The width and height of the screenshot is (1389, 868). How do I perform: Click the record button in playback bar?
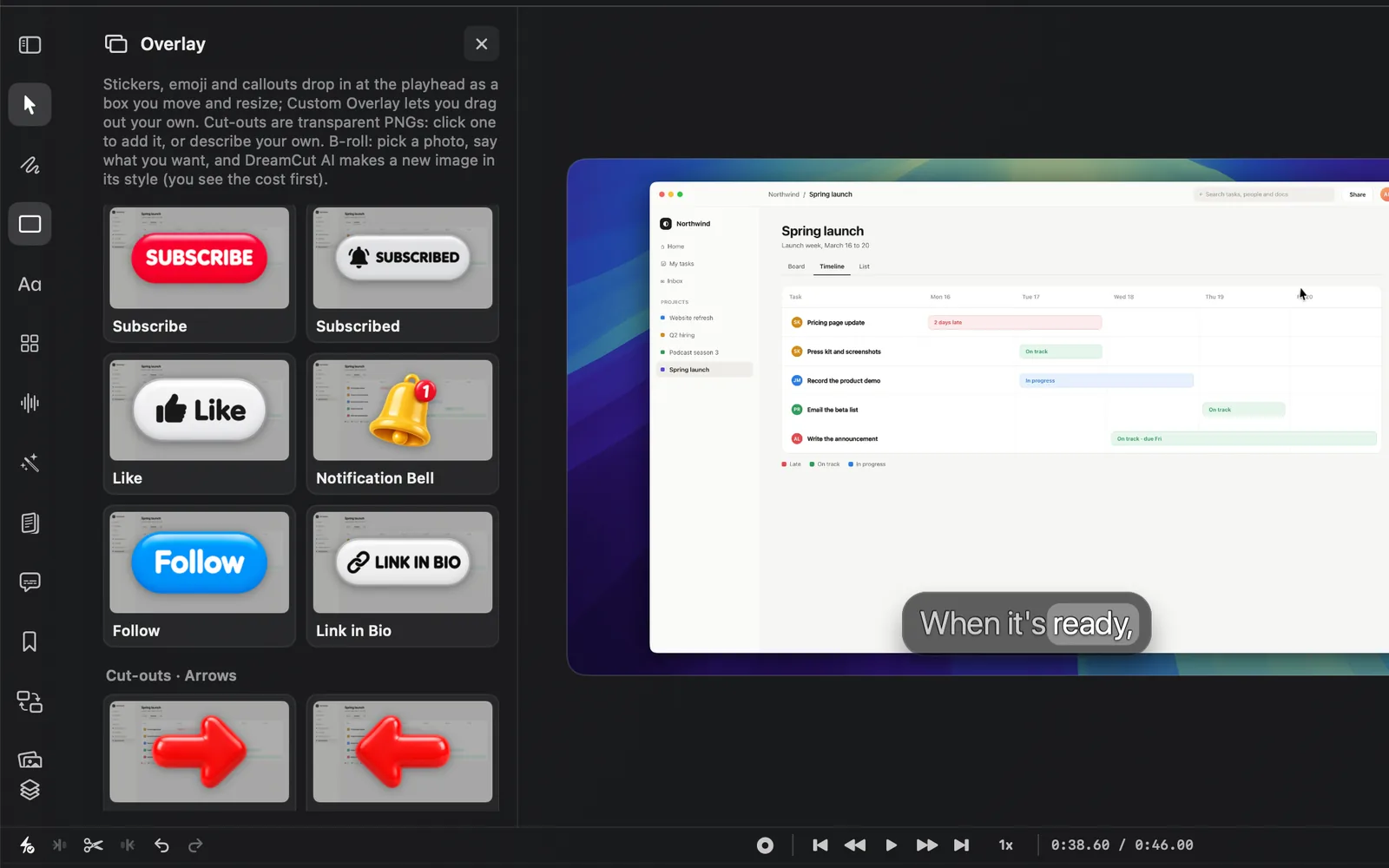tap(765, 845)
